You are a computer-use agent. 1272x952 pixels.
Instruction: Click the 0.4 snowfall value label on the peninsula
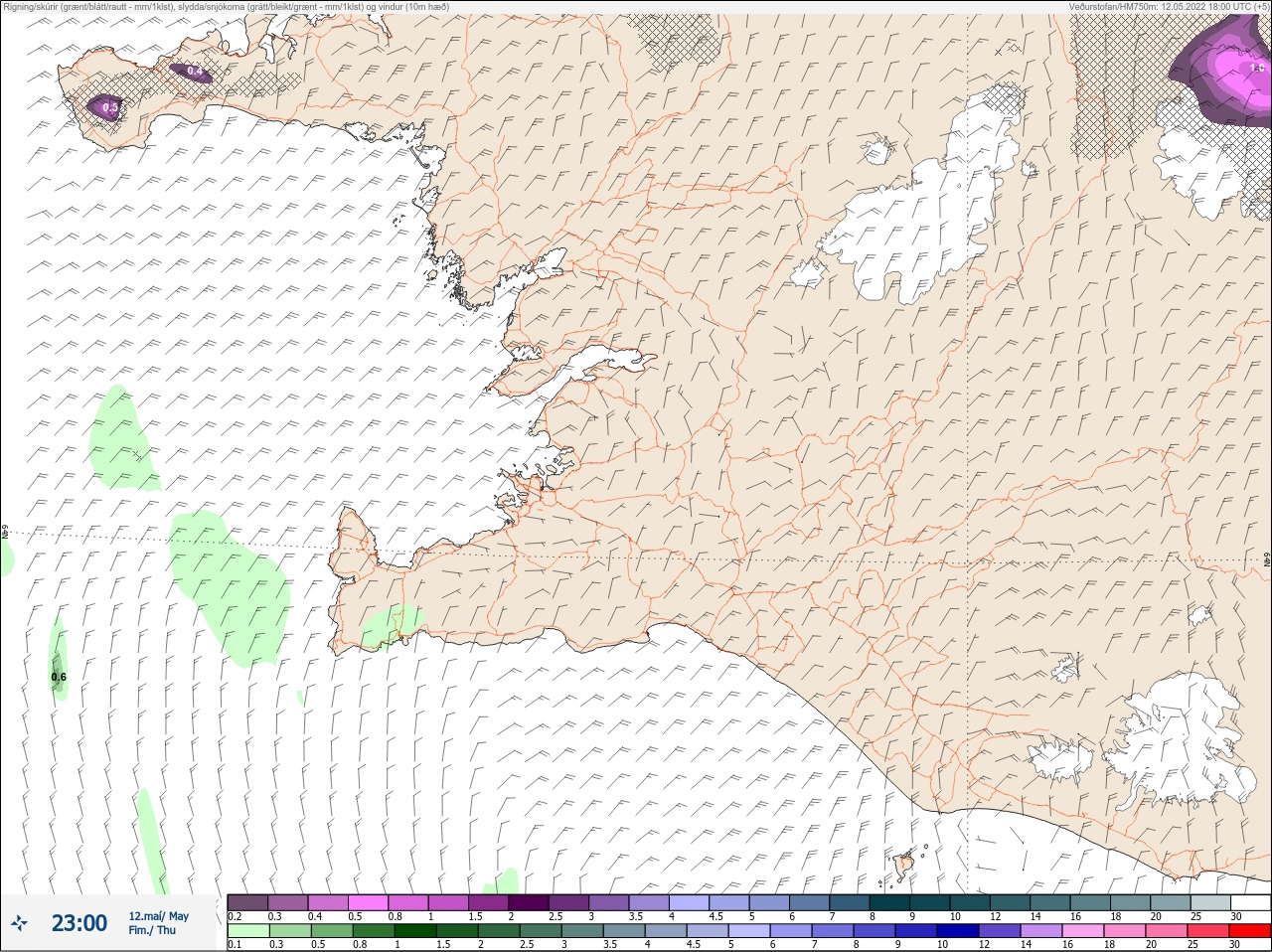[x=194, y=72]
